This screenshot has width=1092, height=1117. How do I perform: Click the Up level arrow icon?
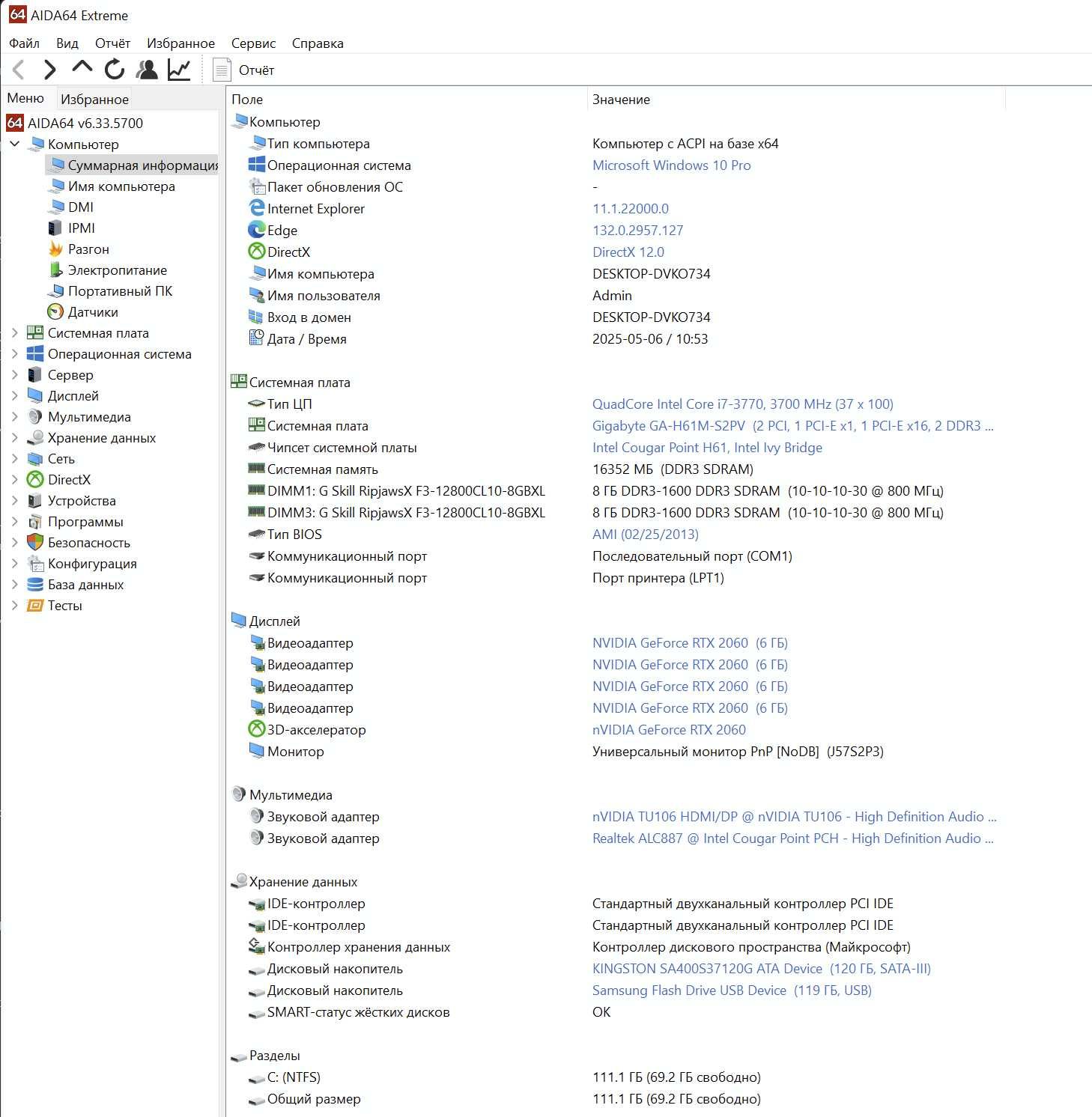click(x=82, y=68)
